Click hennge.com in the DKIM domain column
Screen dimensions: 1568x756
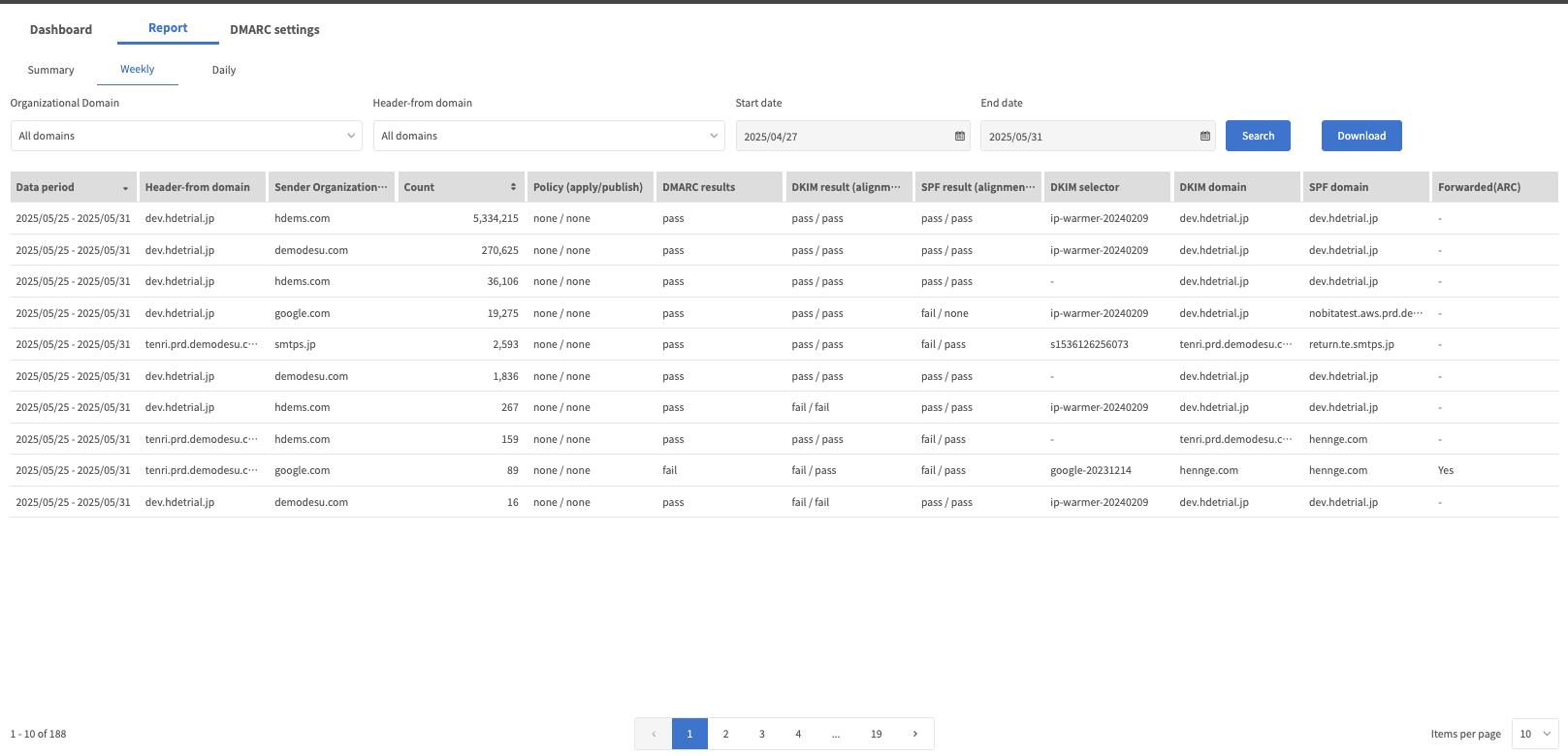click(x=1208, y=471)
